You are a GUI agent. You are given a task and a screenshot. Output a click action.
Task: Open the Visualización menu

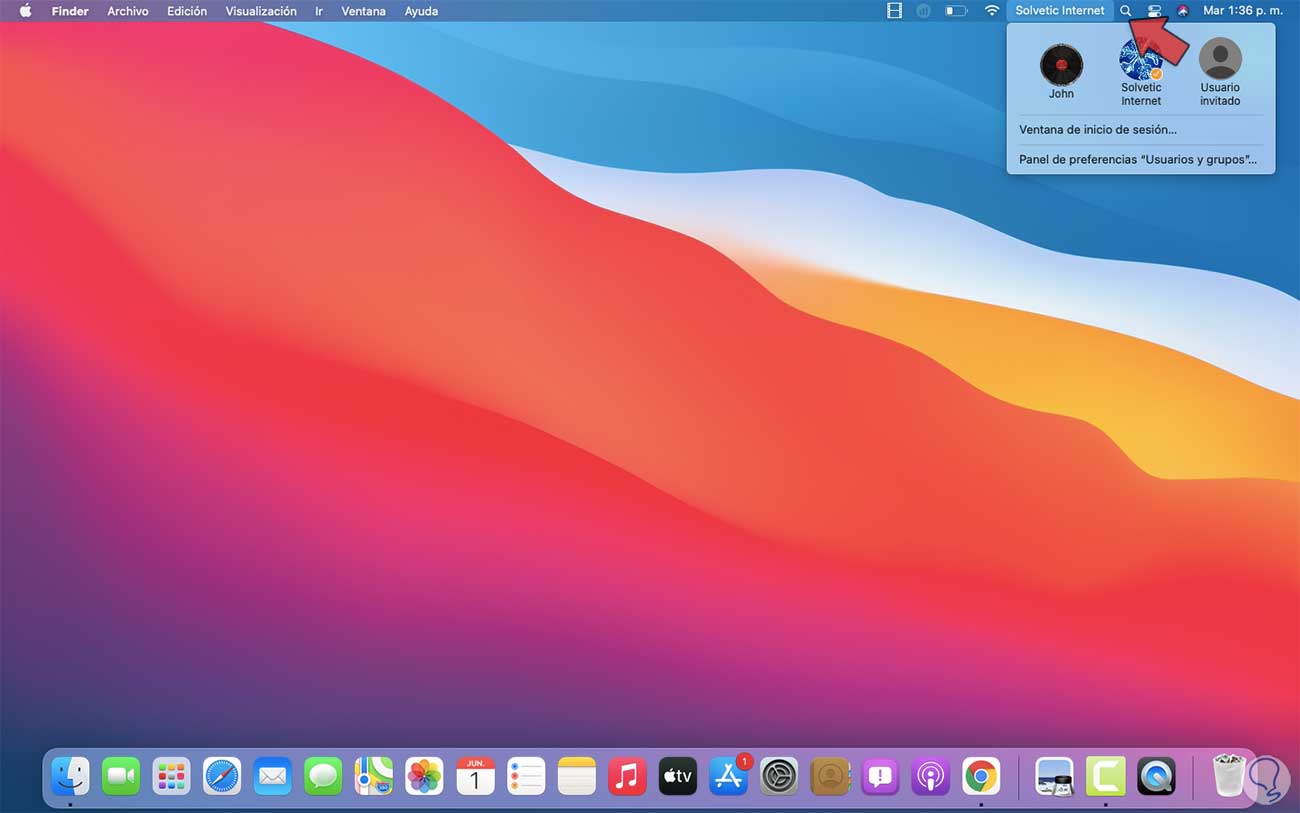point(261,11)
